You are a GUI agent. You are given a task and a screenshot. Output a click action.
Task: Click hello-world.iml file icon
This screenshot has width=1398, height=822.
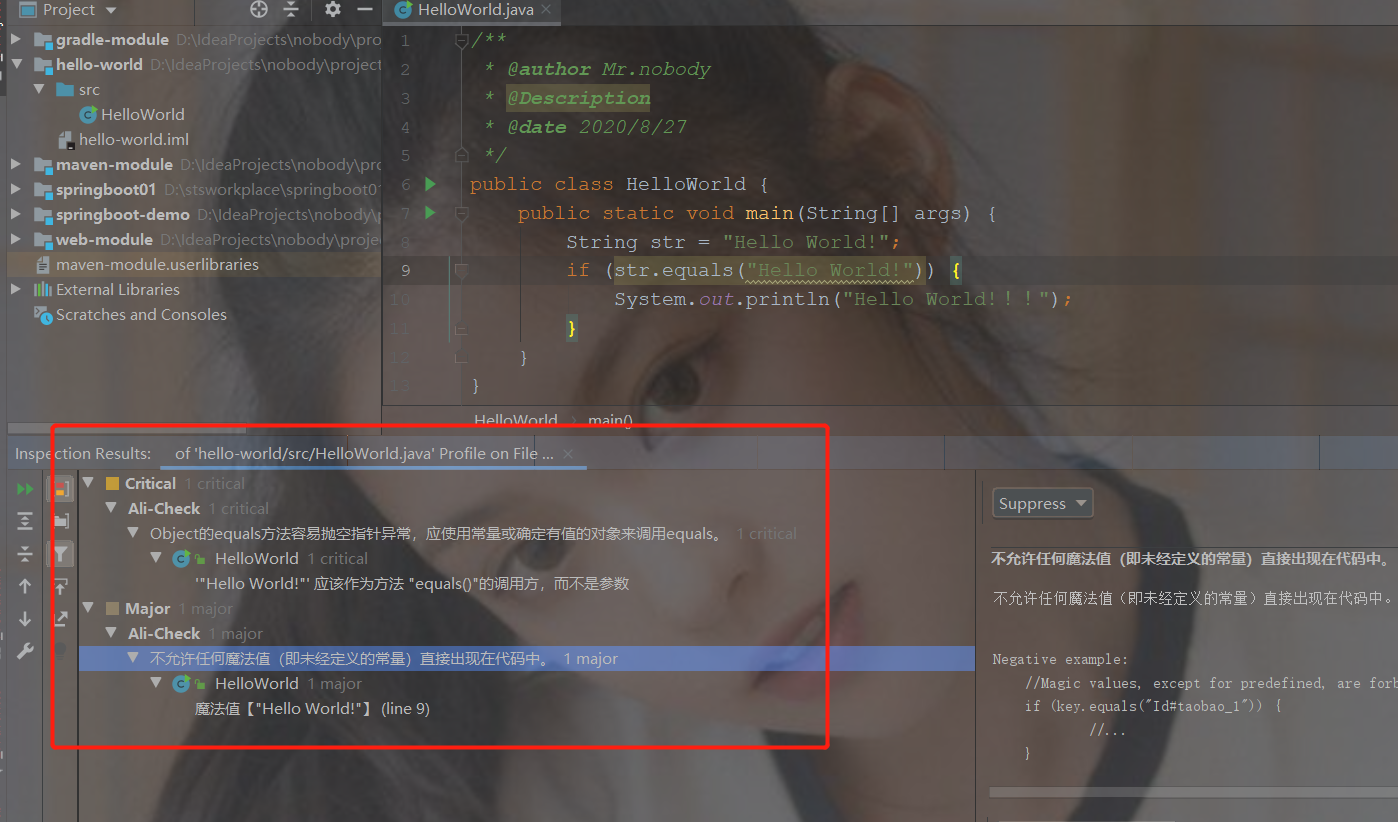(67, 140)
